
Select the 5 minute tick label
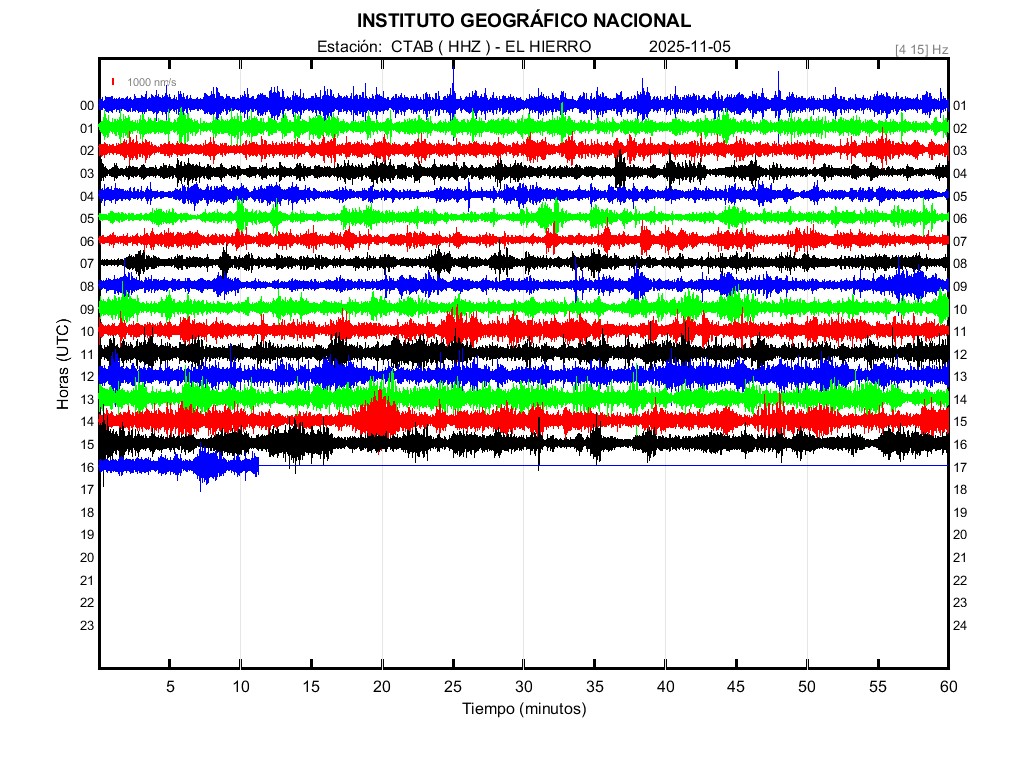pos(170,686)
